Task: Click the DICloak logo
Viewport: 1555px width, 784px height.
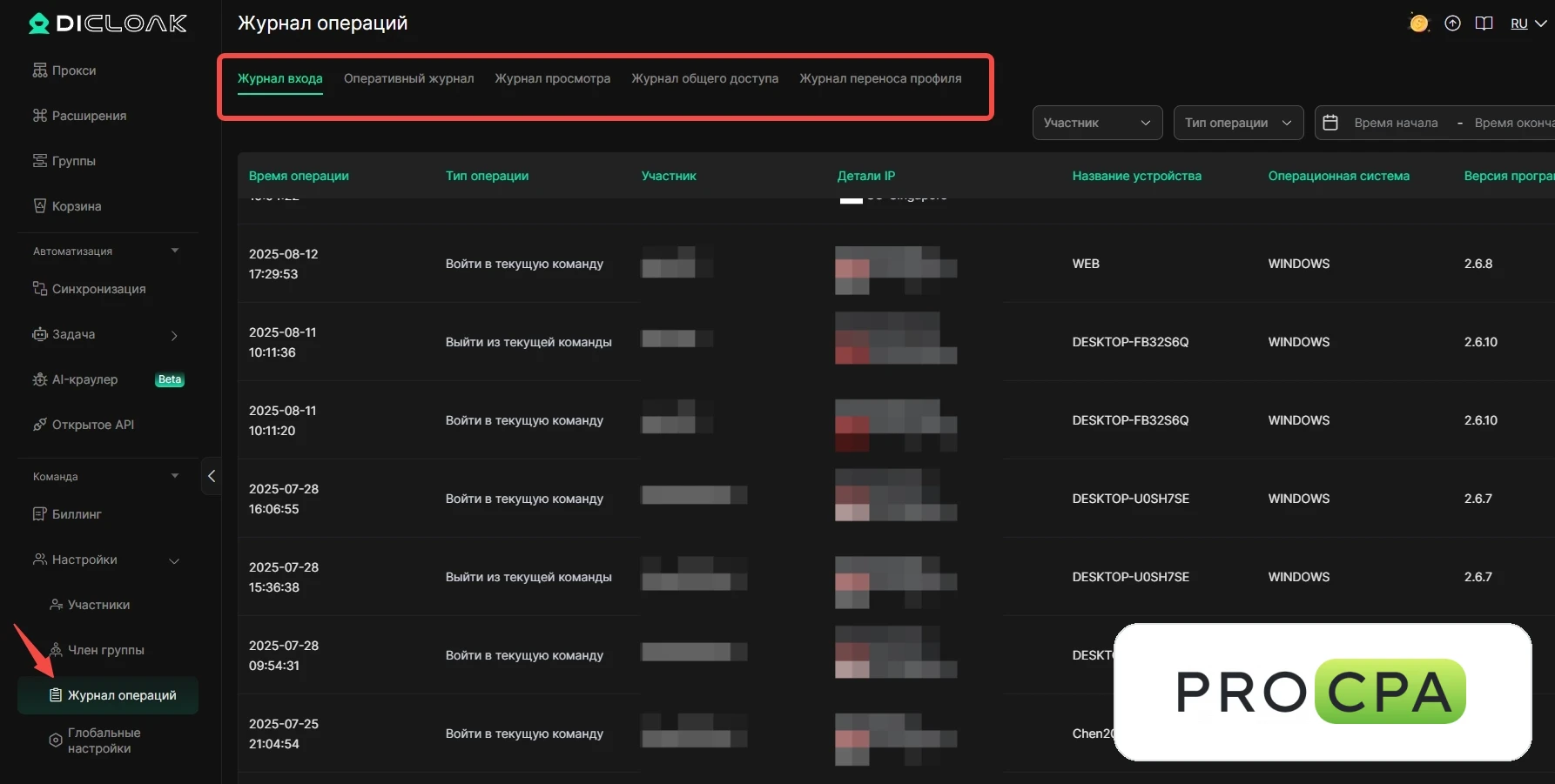Action: (x=108, y=23)
